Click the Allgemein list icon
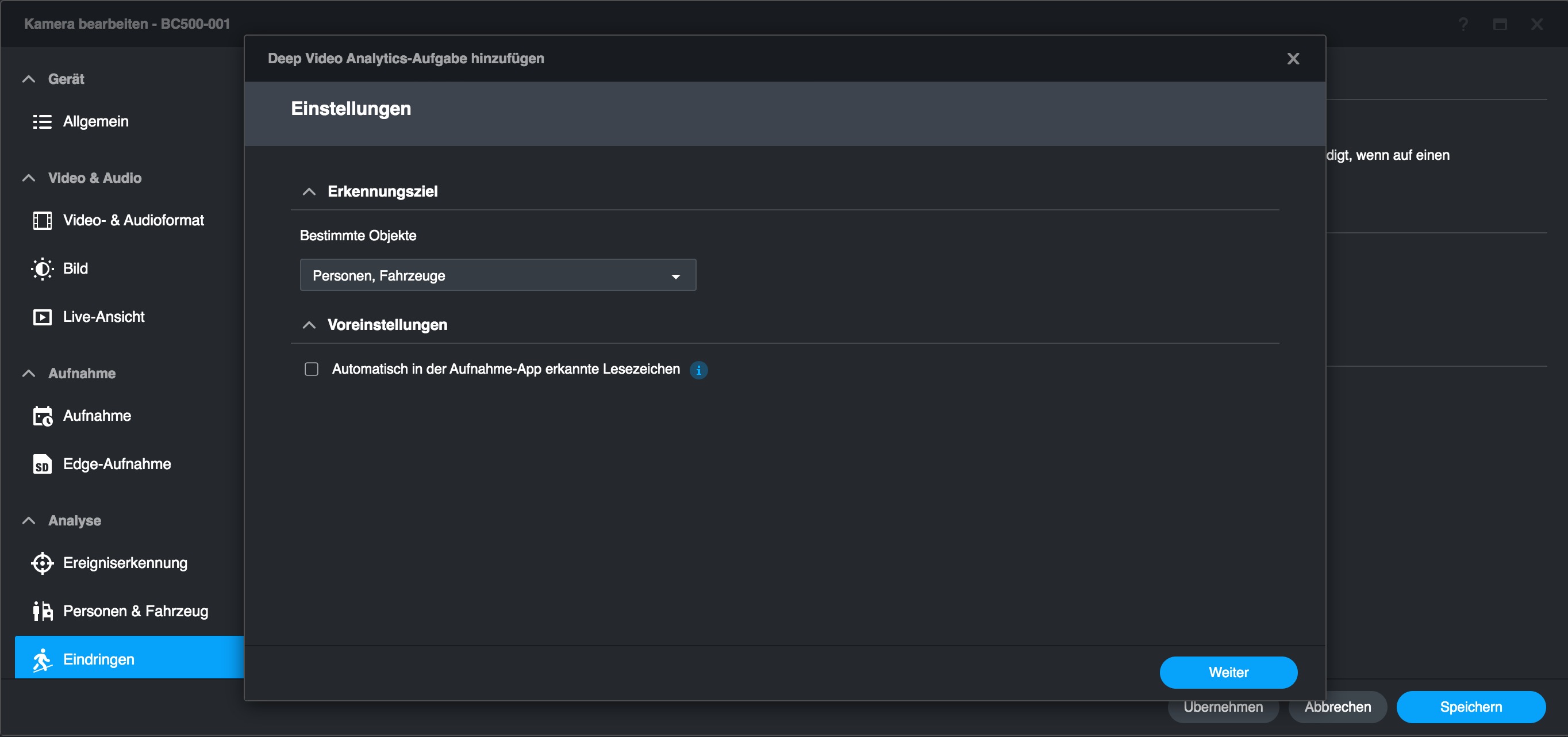 click(x=42, y=122)
